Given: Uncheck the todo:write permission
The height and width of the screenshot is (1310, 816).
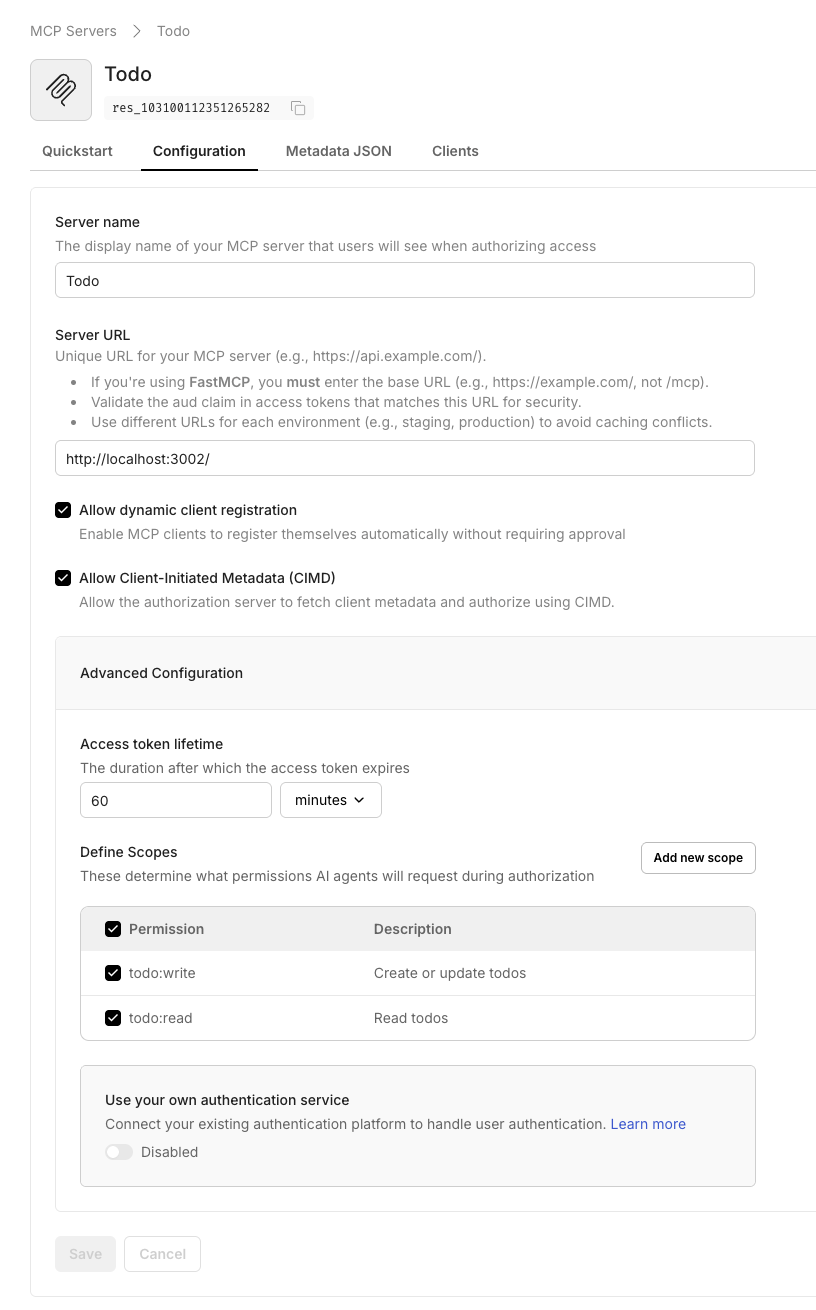Looking at the screenshot, I should (113, 972).
